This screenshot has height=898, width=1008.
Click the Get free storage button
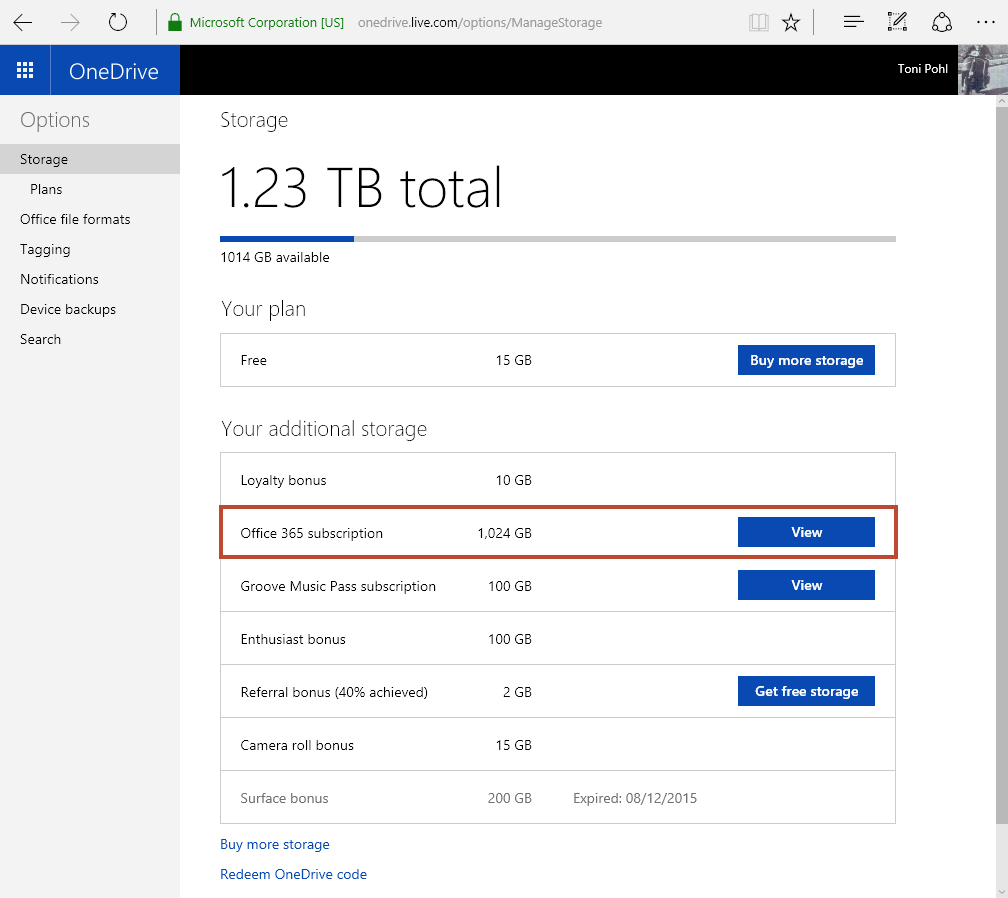[806, 691]
